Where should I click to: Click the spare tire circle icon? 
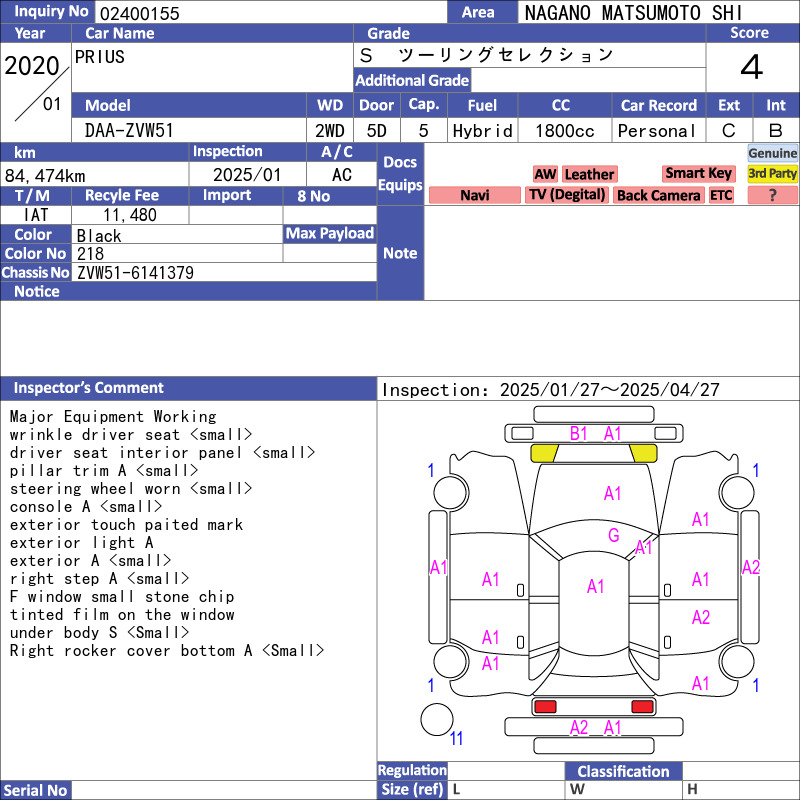click(437, 719)
